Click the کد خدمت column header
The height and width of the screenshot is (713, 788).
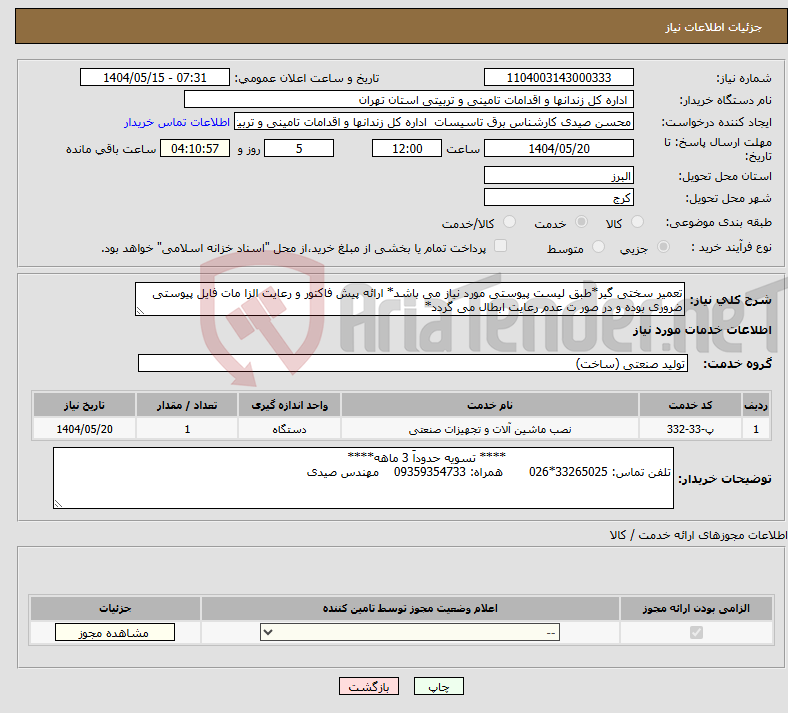click(x=691, y=405)
